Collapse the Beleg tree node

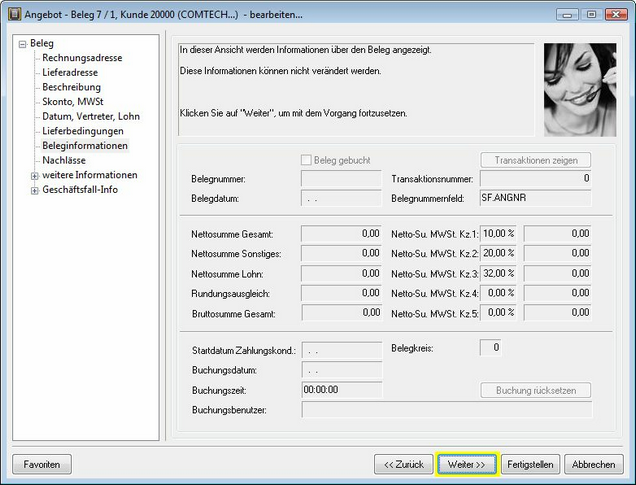point(22,44)
